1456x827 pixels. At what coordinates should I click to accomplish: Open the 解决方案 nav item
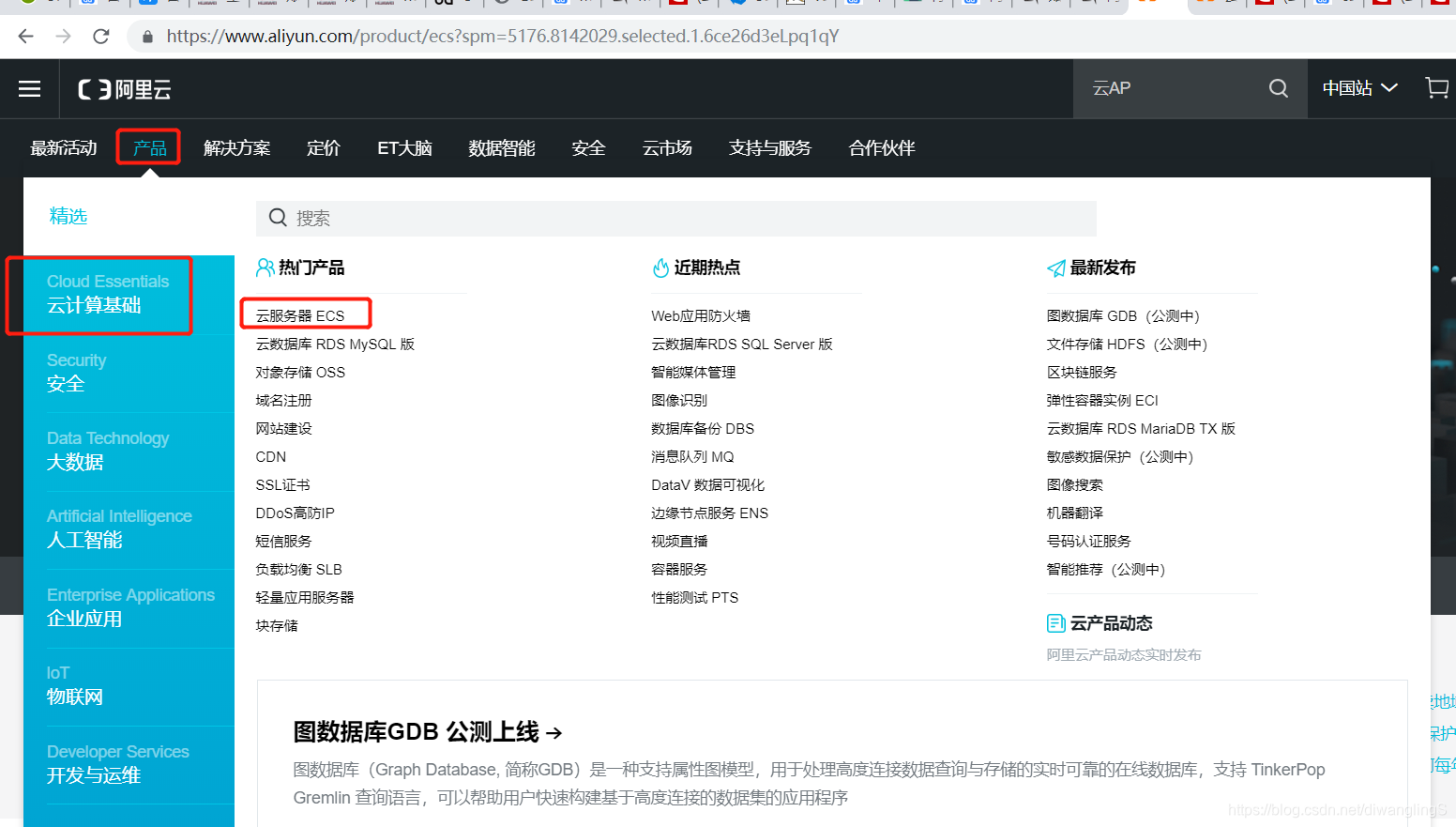[237, 148]
